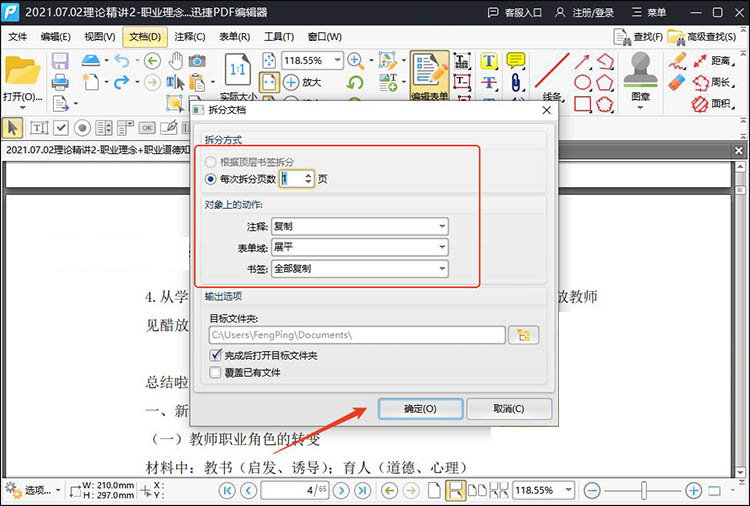Select the Eraser tool icon
This screenshot has width=750, height=506.
point(677,82)
